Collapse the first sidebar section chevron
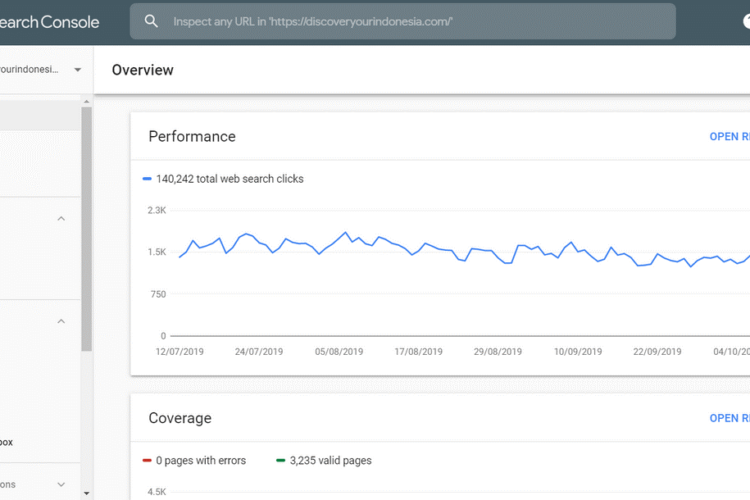 pos(61,219)
